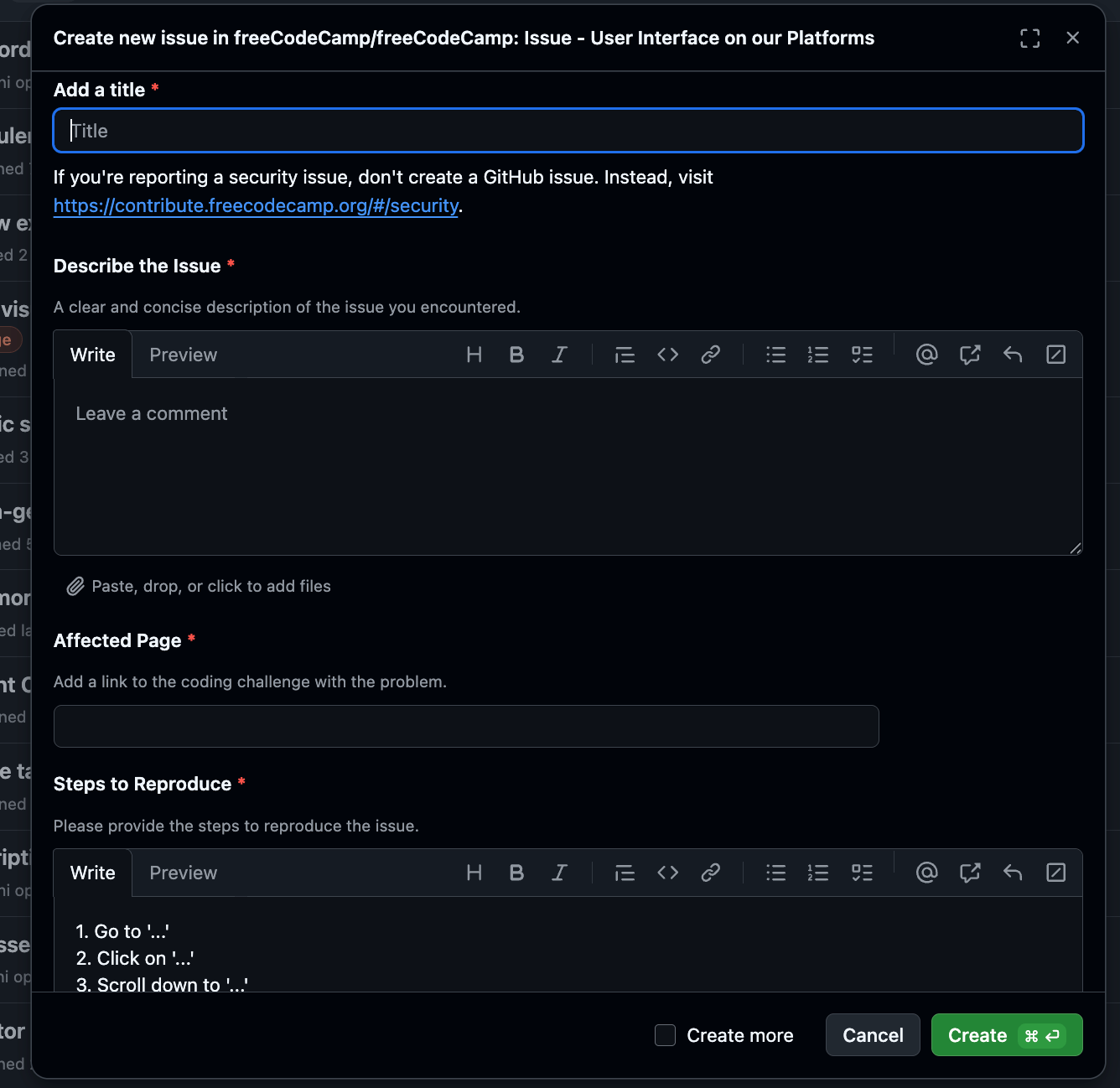Open the freecodecamp security link
Image resolution: width=1120 pixels, height=1088 pixels.
coord(256,205)
